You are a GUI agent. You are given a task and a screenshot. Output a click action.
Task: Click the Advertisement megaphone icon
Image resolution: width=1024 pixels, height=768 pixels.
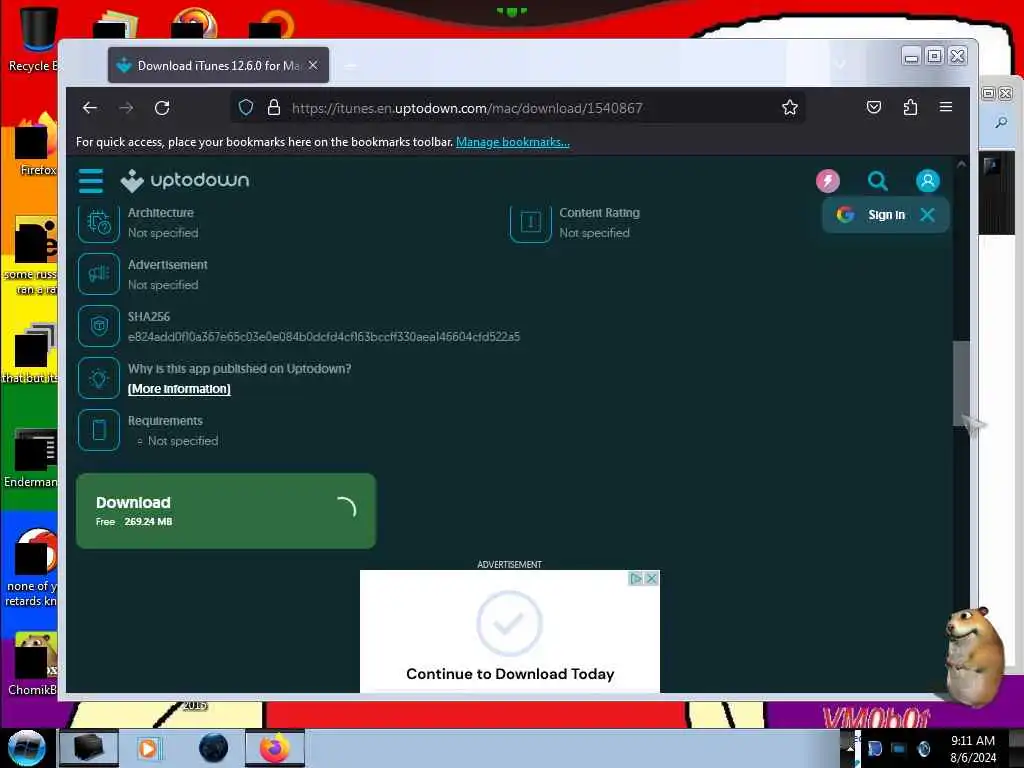pyautogui.click(x=99, y=274)
